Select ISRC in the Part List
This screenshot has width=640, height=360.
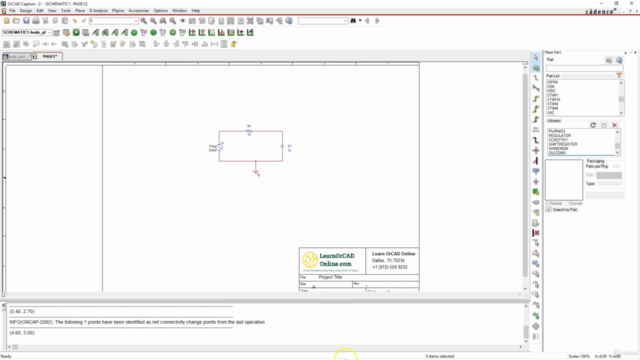[551, 91]
